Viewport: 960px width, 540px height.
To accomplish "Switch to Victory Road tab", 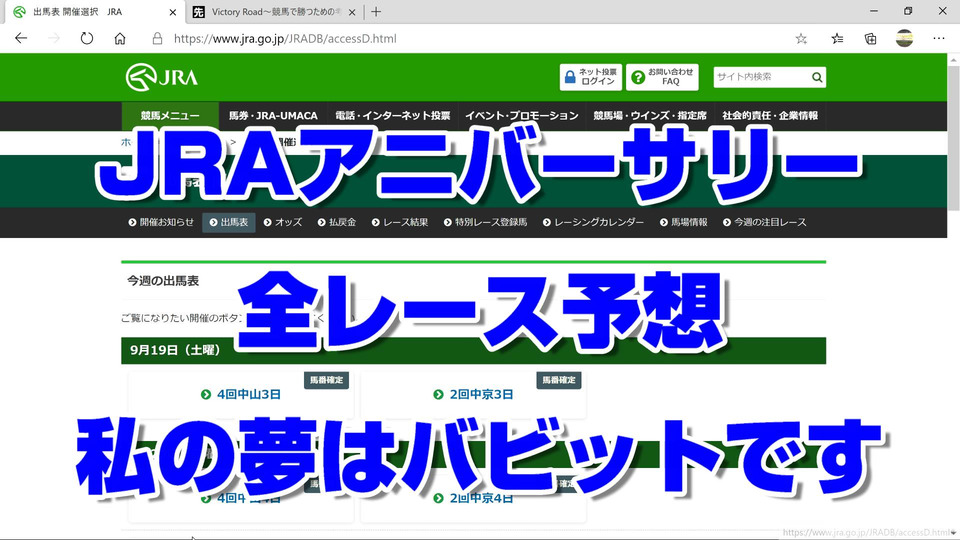I will (x=273, y=12).
